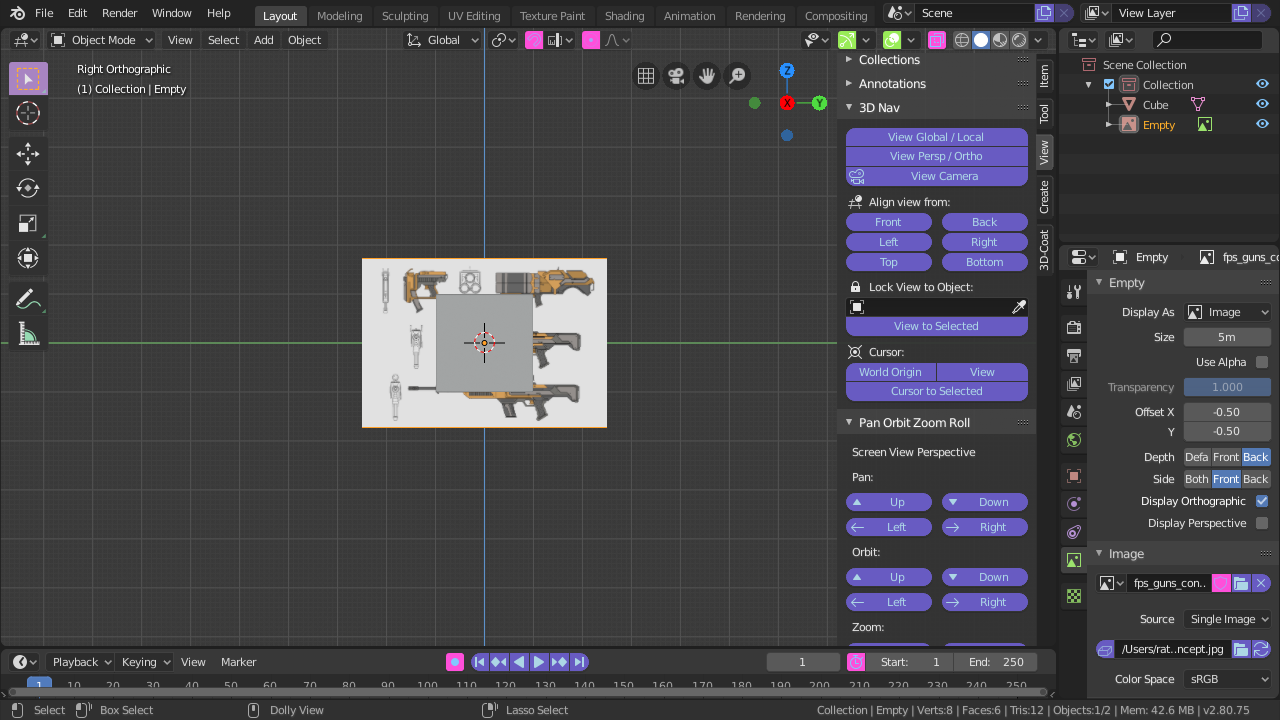Click the pan view hand gizmo
The image size is (1280, 720).
(707, 76)
